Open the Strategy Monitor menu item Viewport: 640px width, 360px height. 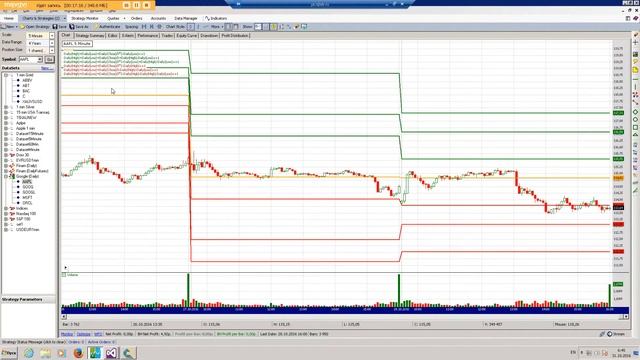point(84,18)
